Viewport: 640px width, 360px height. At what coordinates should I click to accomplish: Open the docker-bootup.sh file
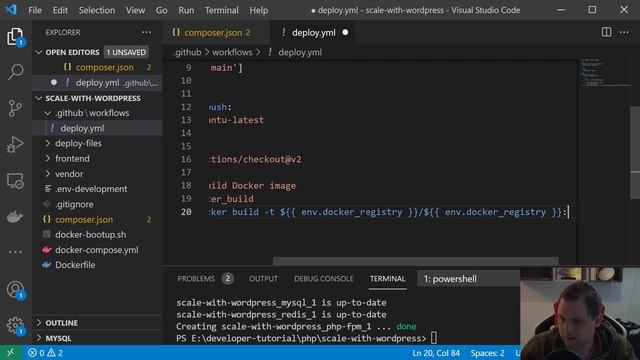pyautogui.click(x=97, y=235)
